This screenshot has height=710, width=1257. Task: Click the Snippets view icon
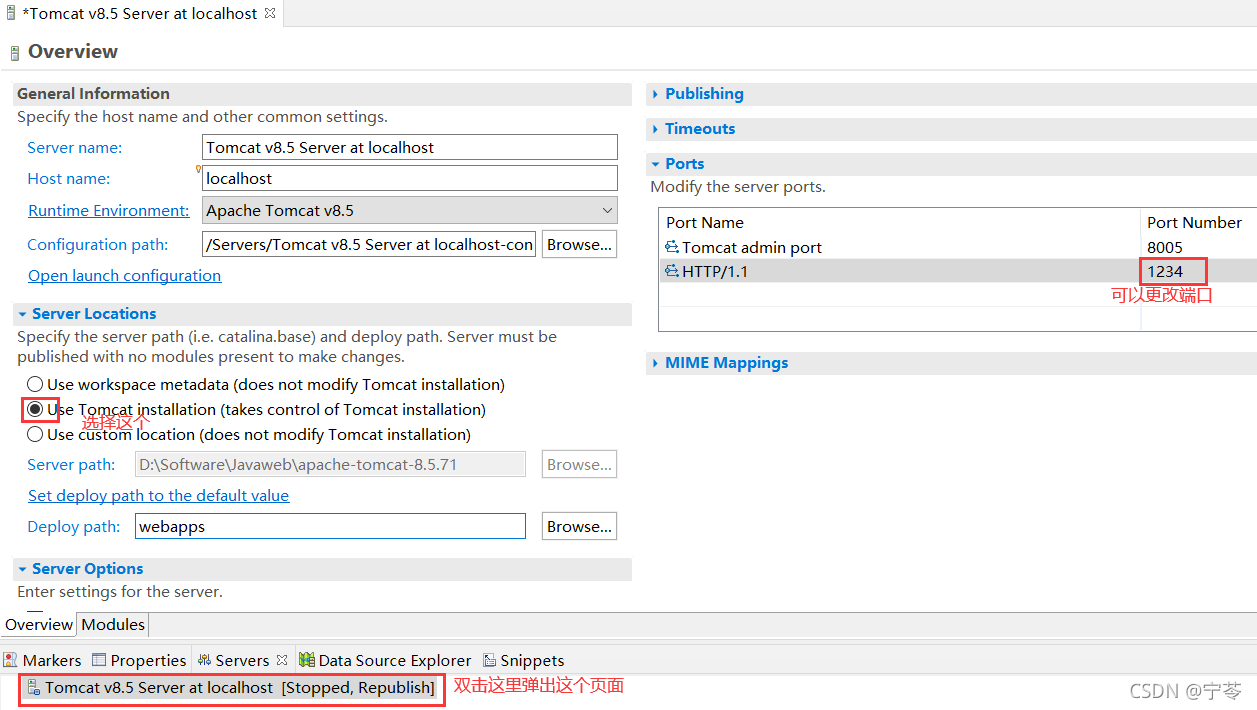[489, 660]
